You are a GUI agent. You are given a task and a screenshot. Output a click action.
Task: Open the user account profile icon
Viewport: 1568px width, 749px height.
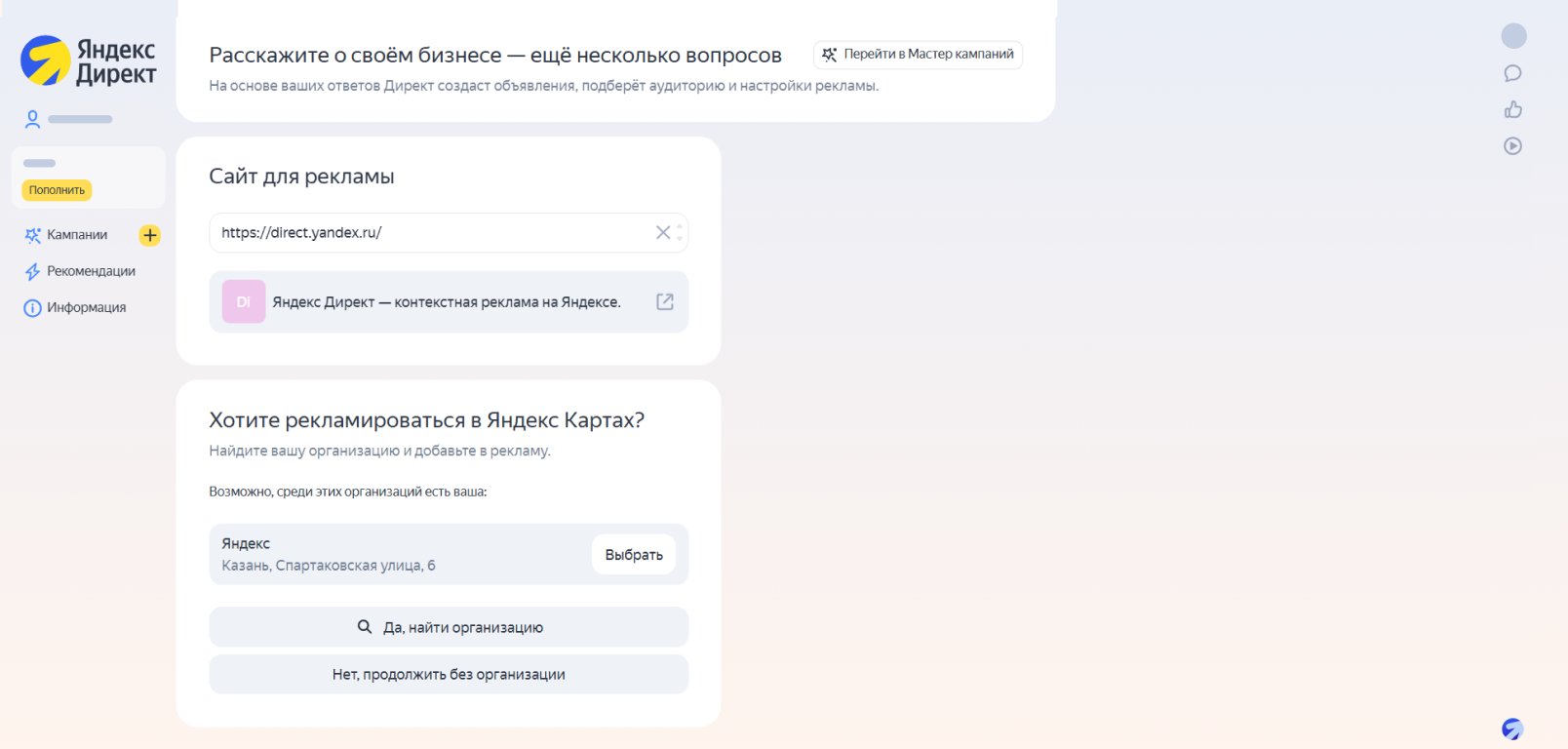pos(32,119)
